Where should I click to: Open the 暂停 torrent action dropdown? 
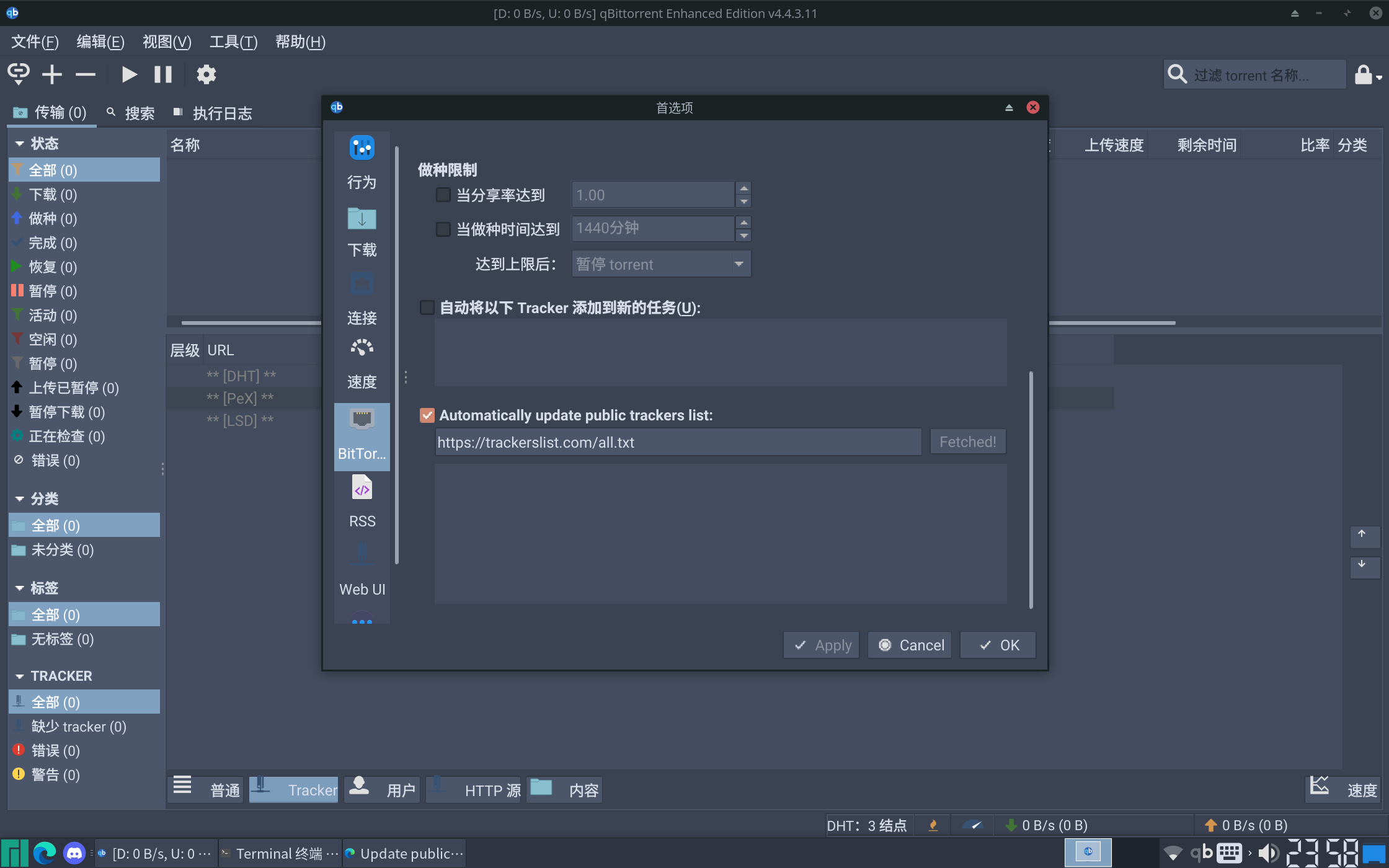[660, 263]
